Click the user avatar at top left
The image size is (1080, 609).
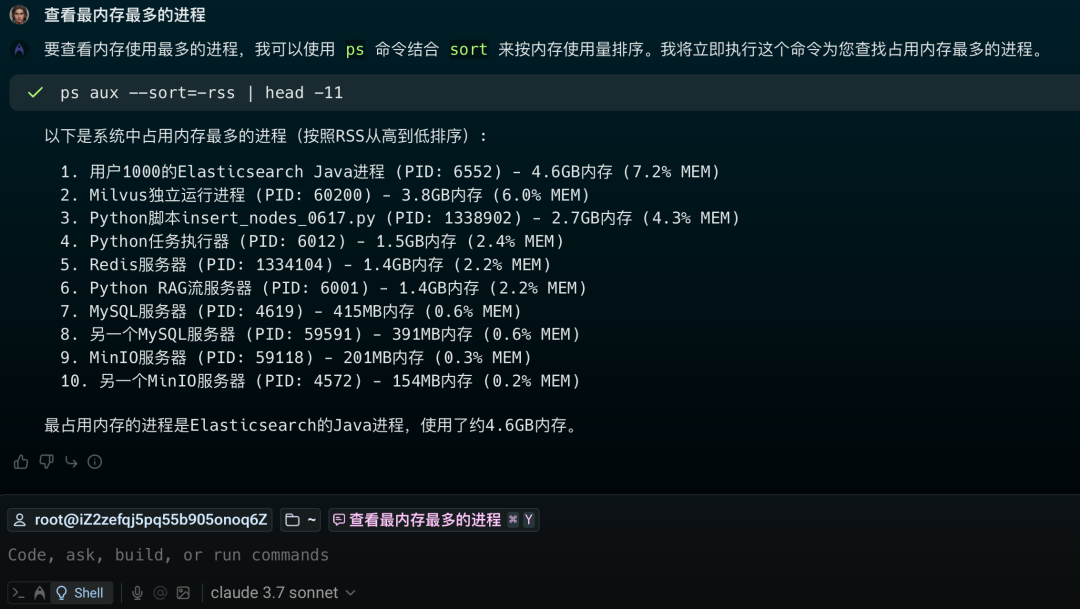pos(19,15)
